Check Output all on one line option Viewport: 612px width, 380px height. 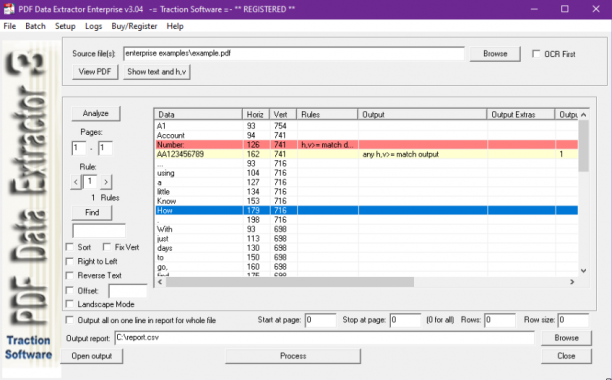coord(69,320)
